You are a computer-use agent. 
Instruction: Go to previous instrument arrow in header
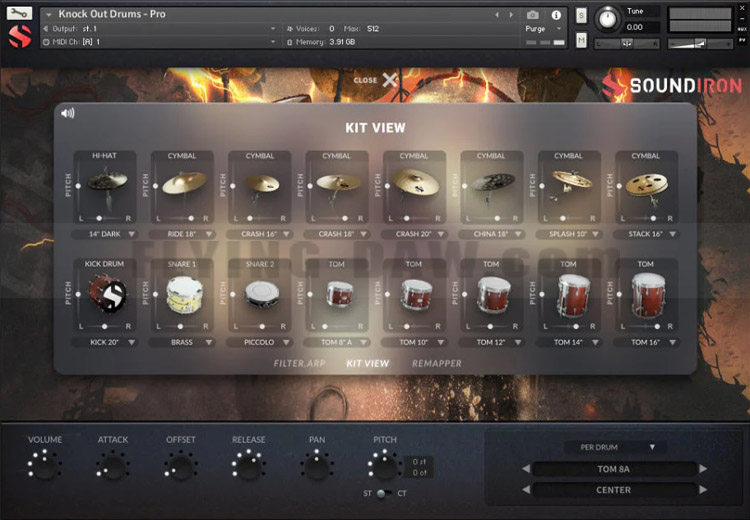point(497,15)
